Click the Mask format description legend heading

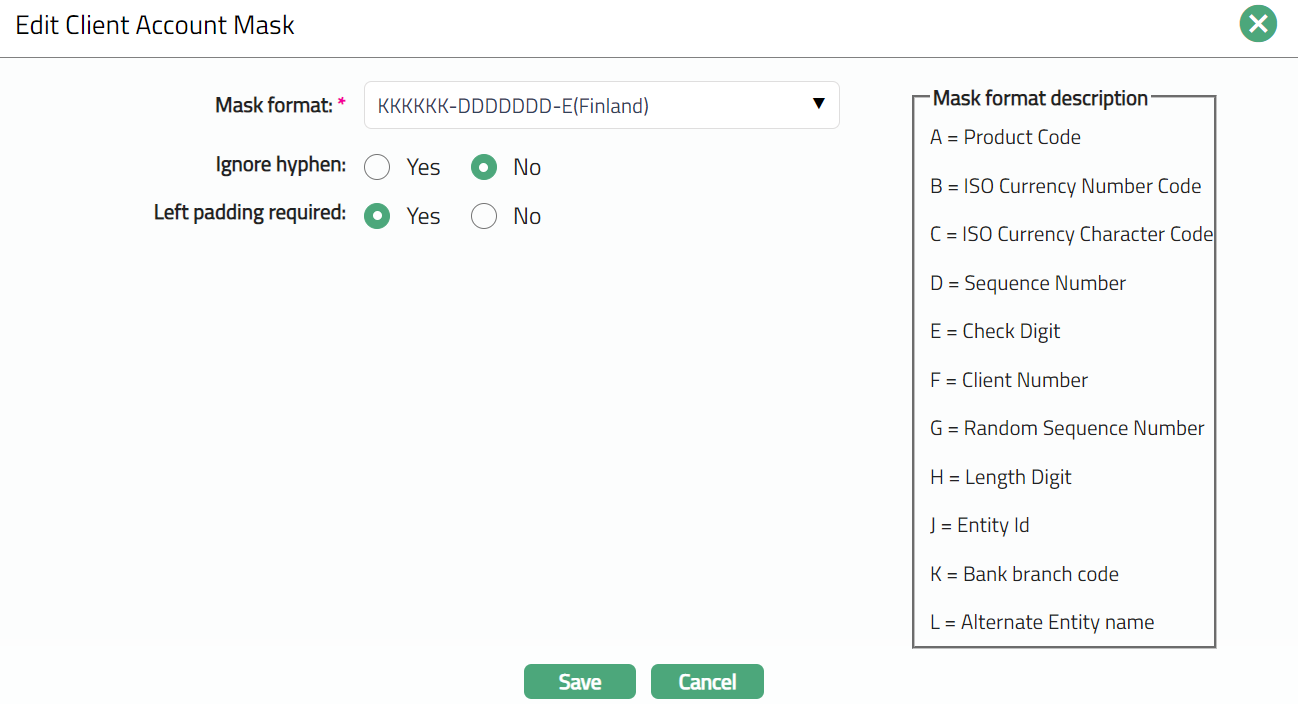(1040, 98)
